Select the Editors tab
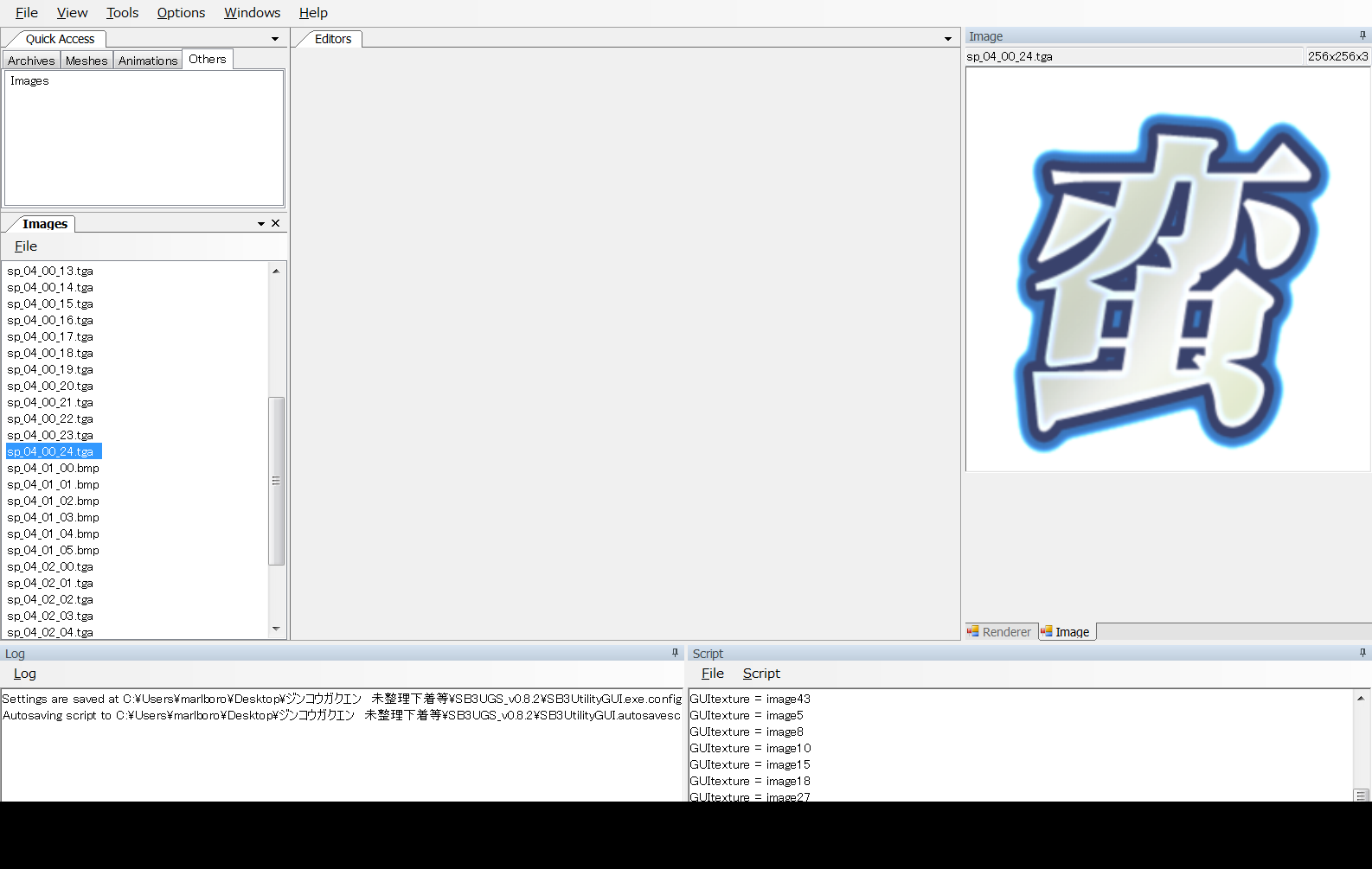Image resolution: width=1372 pixels, height=869 pixels. pos(333,39)
